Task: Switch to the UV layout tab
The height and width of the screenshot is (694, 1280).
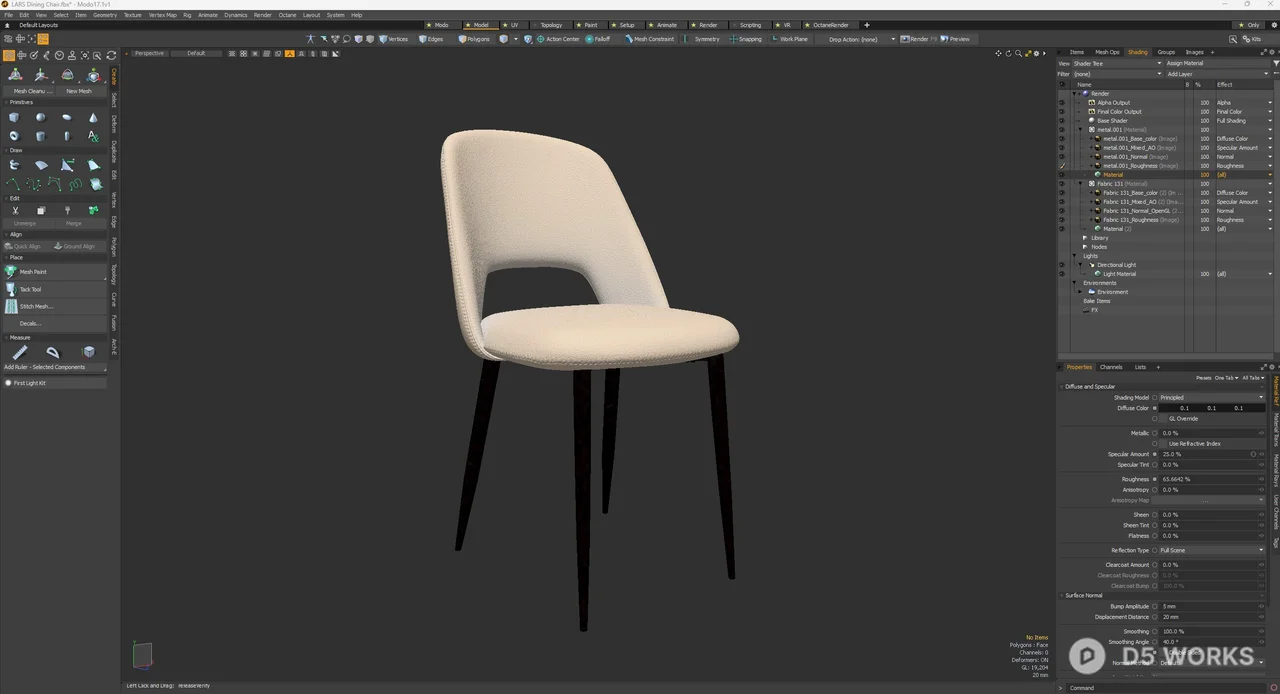Action: coord(514,25)
